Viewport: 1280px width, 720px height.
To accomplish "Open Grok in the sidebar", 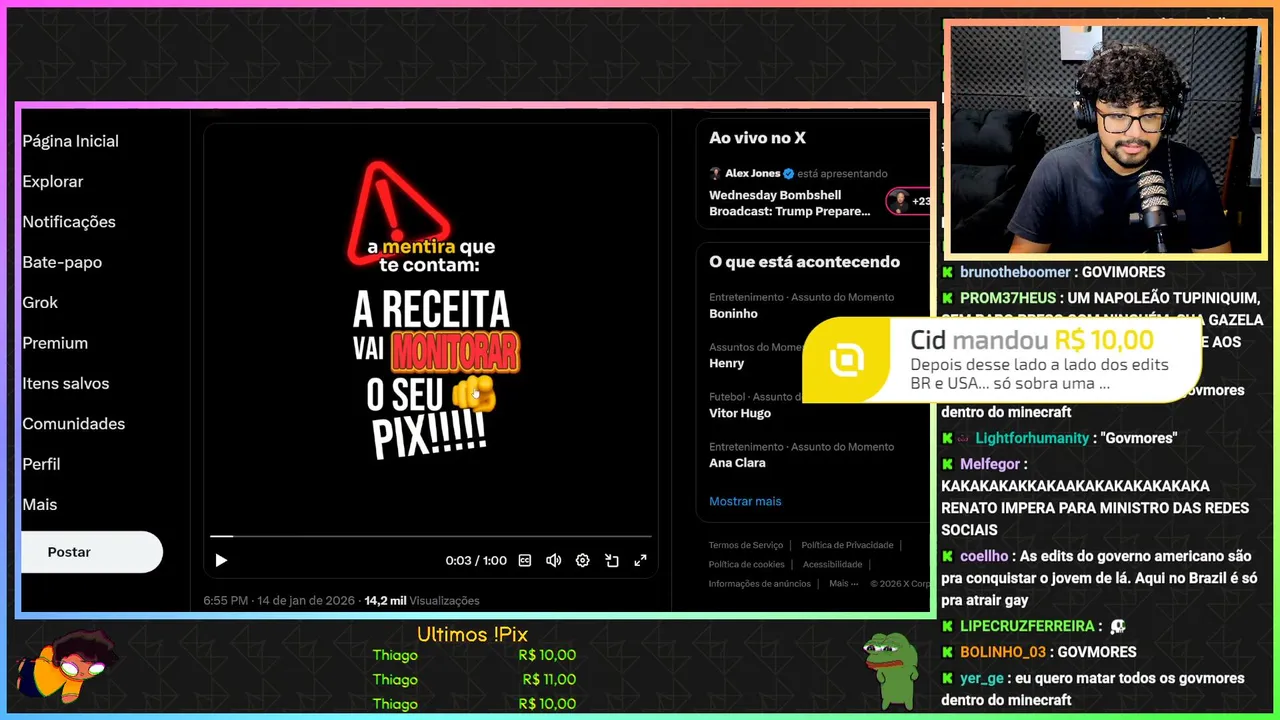I will pyautogui.click(x=40, y=303).
